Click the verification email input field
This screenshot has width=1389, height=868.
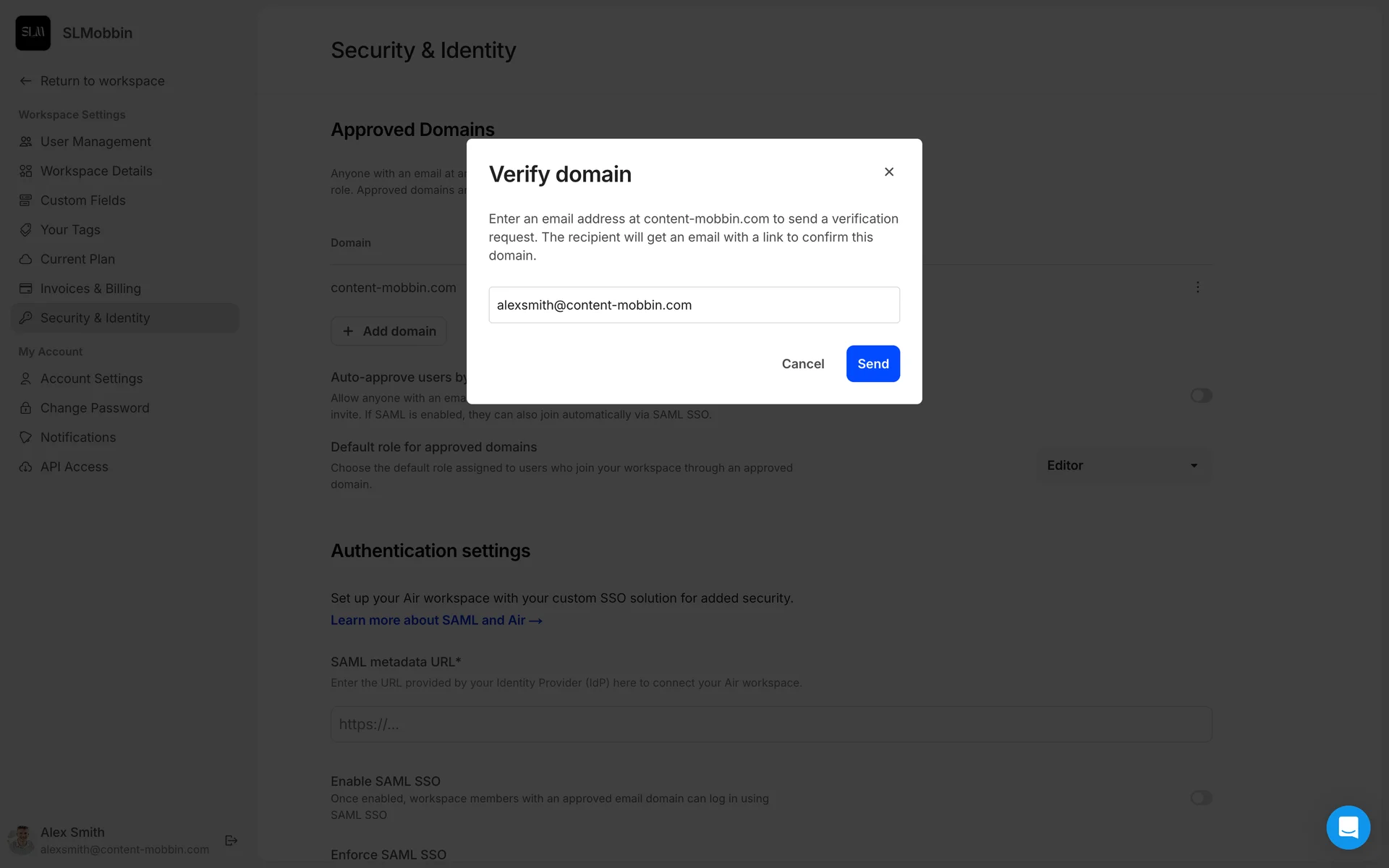pos(694,305)
